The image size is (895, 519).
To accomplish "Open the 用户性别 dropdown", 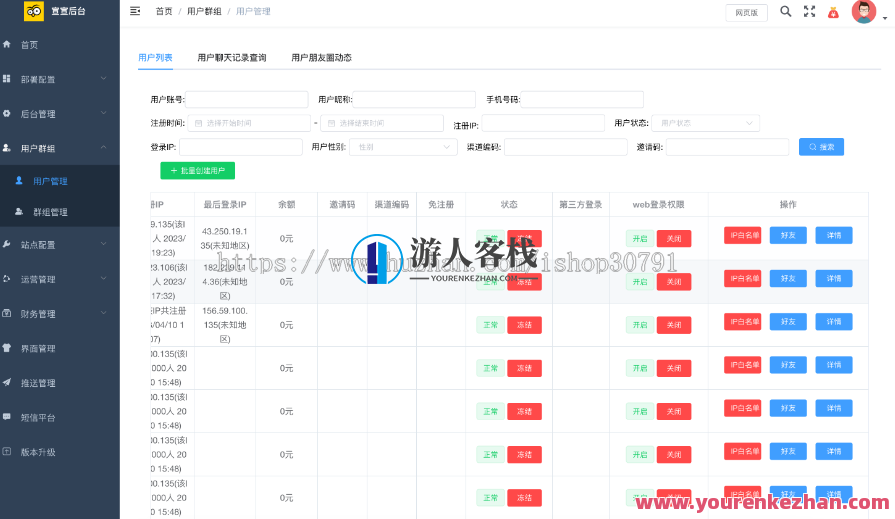I will [403, 147].
